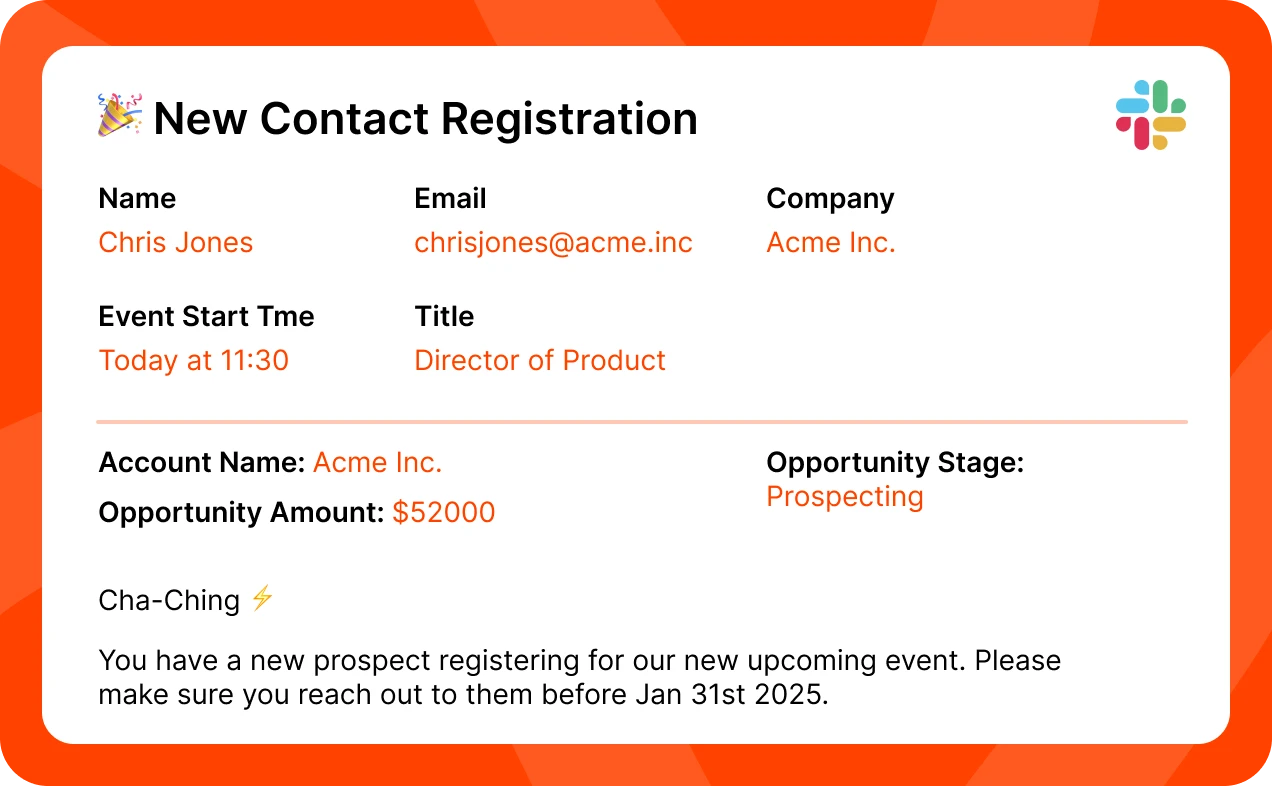1272x786 pixels.
Task: Click the Acme Inc. company value
Action: (830, 243)
